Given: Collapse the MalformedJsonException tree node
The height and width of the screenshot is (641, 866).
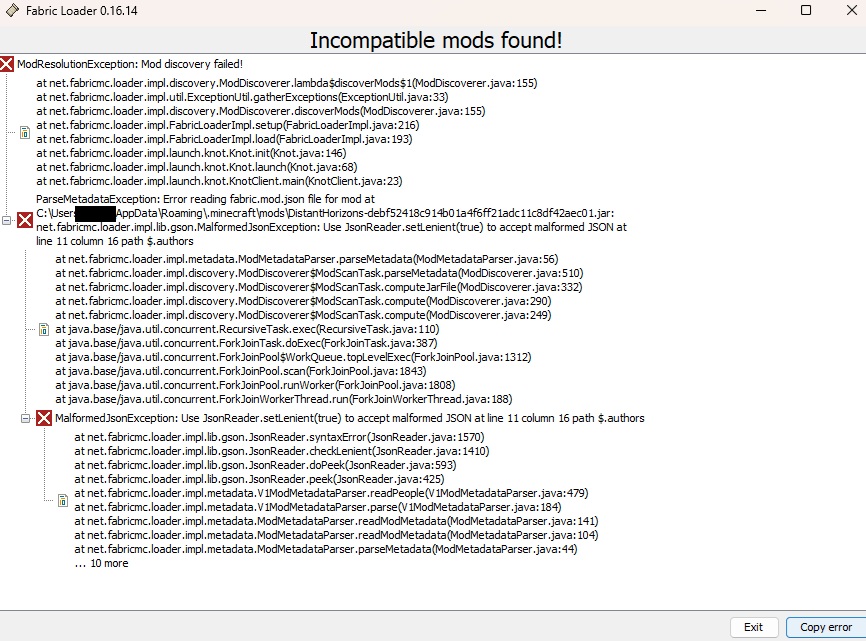Looking at the screenshot, I should point(25,418).
